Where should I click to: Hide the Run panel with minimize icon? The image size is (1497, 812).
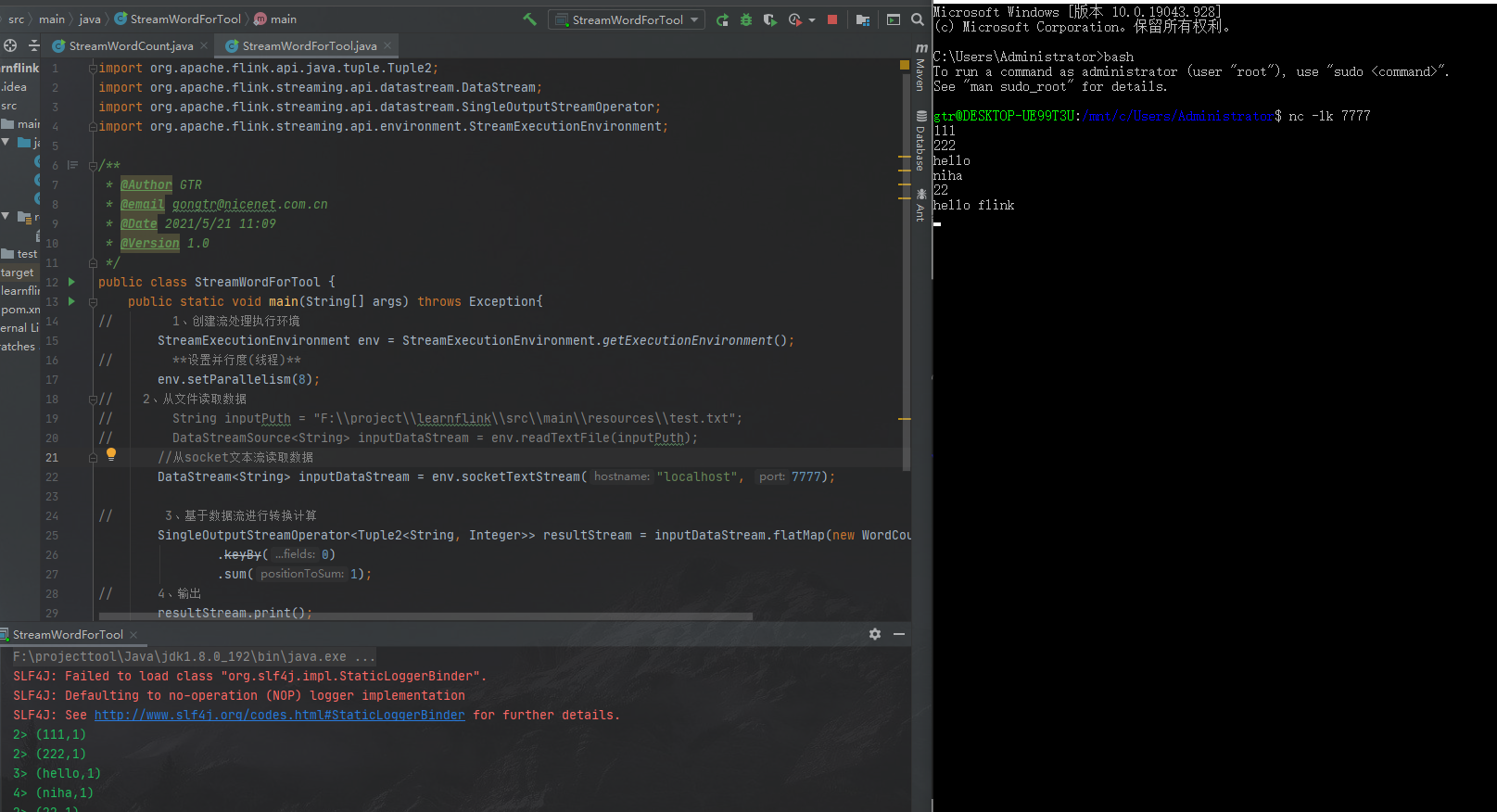[899, 634]
